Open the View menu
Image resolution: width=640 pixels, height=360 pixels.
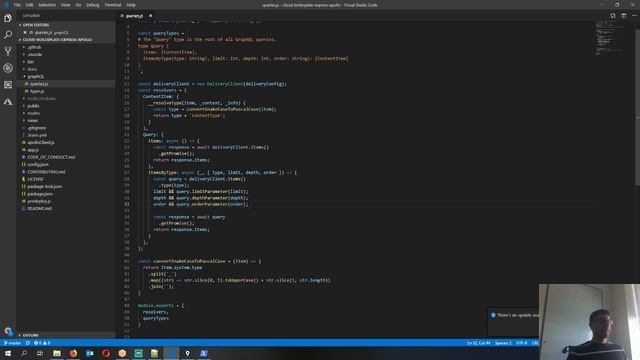point(65,5)
